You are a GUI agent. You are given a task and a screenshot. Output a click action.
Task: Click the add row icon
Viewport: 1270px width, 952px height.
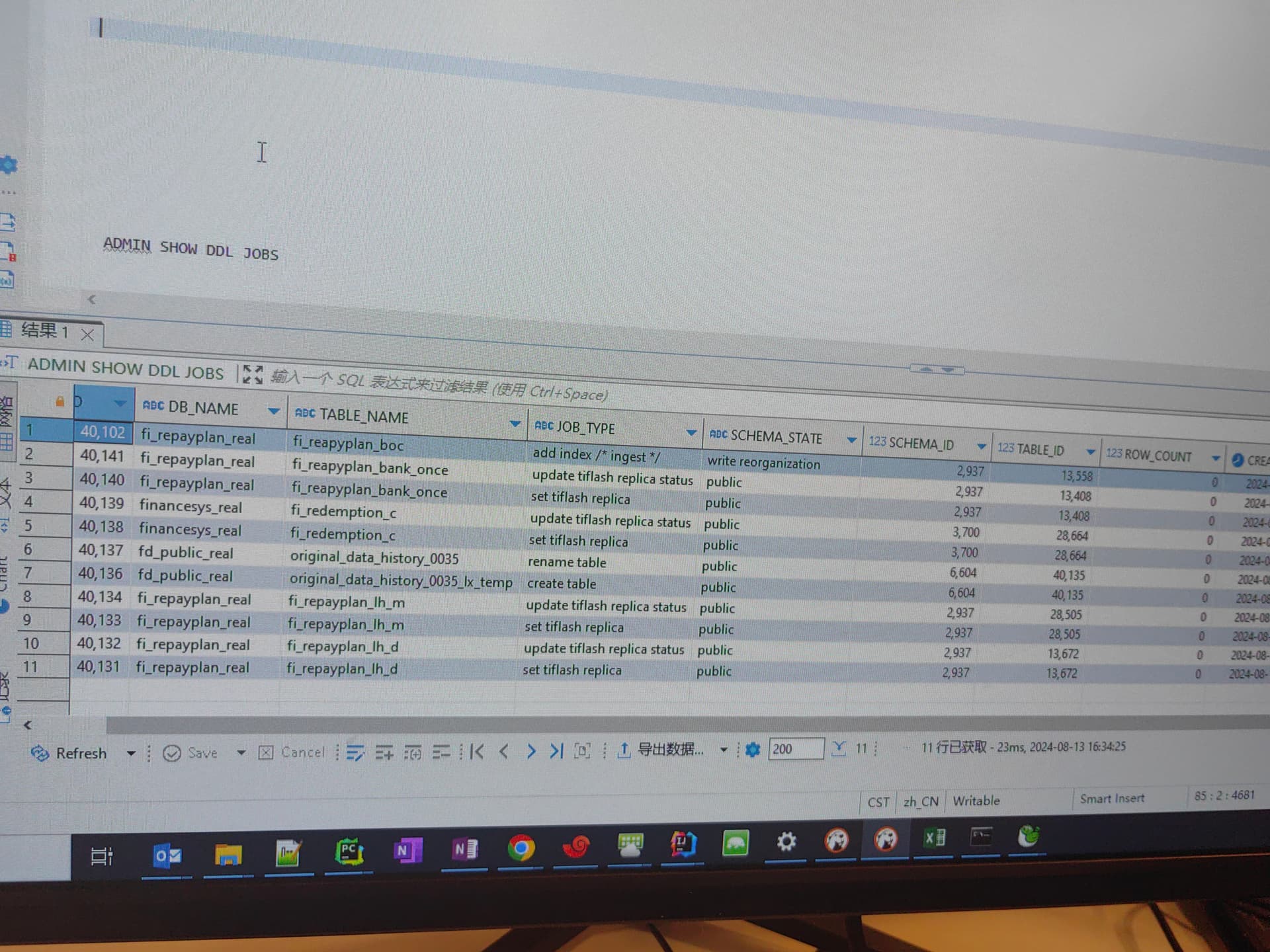point(384,752)
